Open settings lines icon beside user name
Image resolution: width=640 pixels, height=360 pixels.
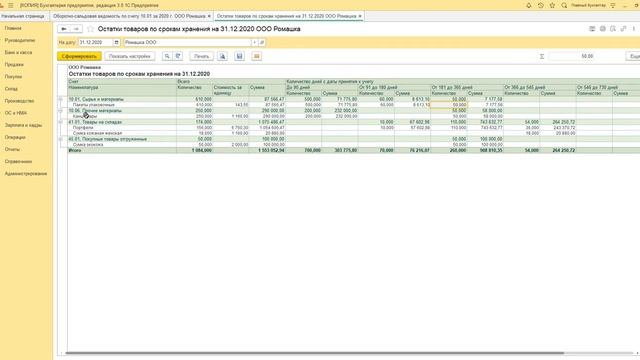click(613, 5)
